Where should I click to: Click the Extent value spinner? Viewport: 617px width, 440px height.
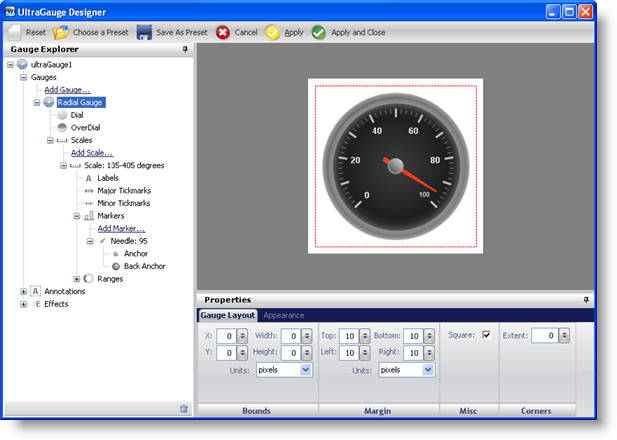click(565, 336)
